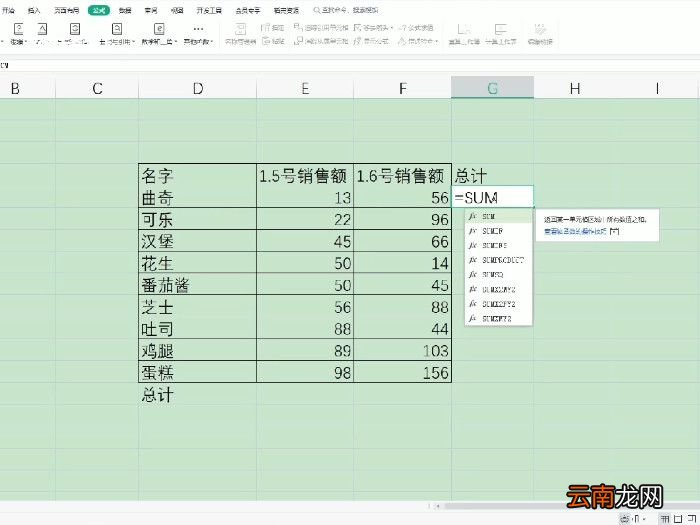Open the lookup and reference functions icon

click(x=117, y=29)
